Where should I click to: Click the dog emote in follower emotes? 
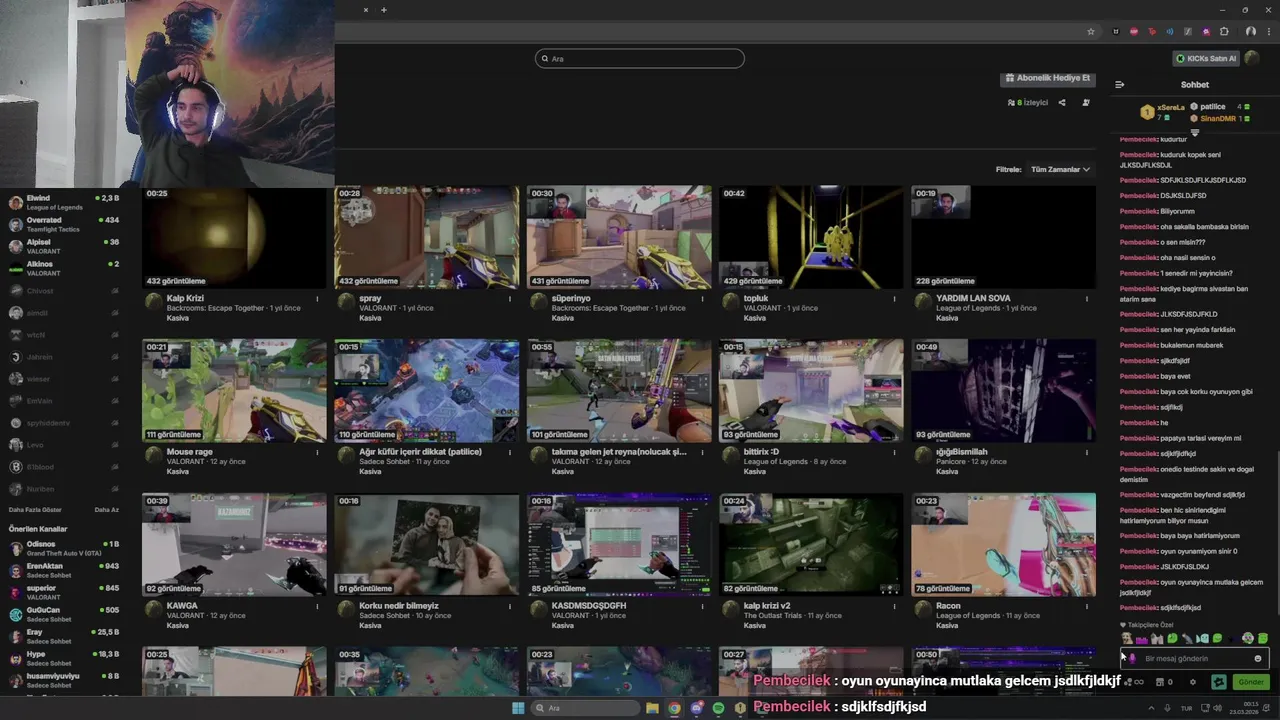tap(1127, 638)
